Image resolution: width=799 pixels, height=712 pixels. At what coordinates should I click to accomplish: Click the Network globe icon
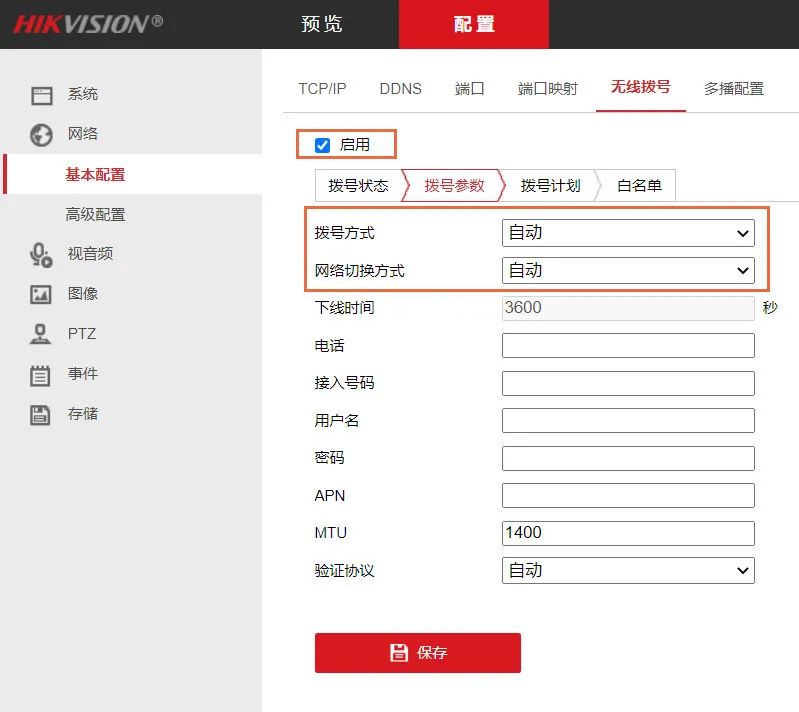click(41, 134)
